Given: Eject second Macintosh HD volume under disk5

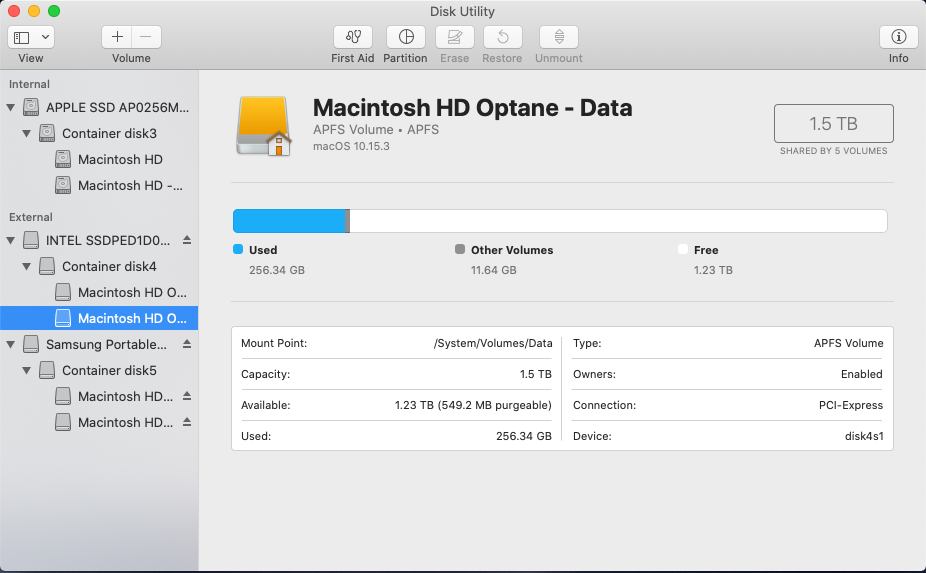Looking at the screenshot, I should (187, 422).
